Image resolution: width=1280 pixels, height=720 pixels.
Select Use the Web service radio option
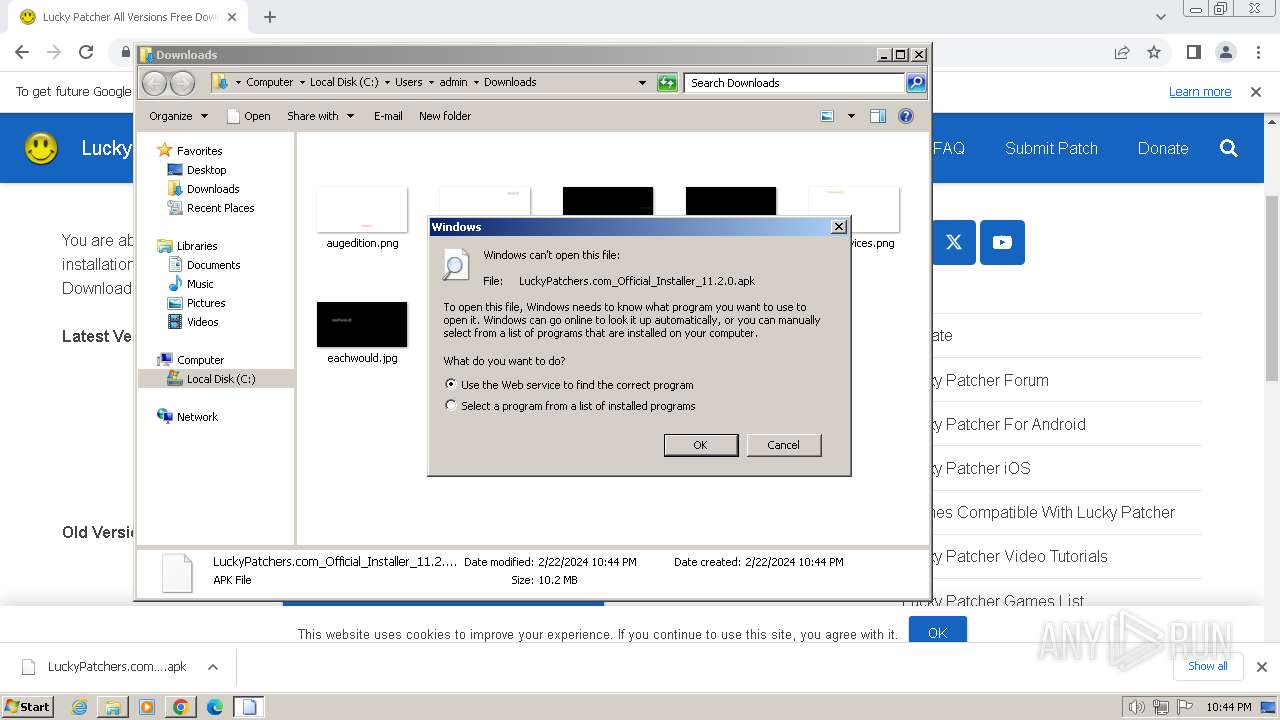[451, 384]
